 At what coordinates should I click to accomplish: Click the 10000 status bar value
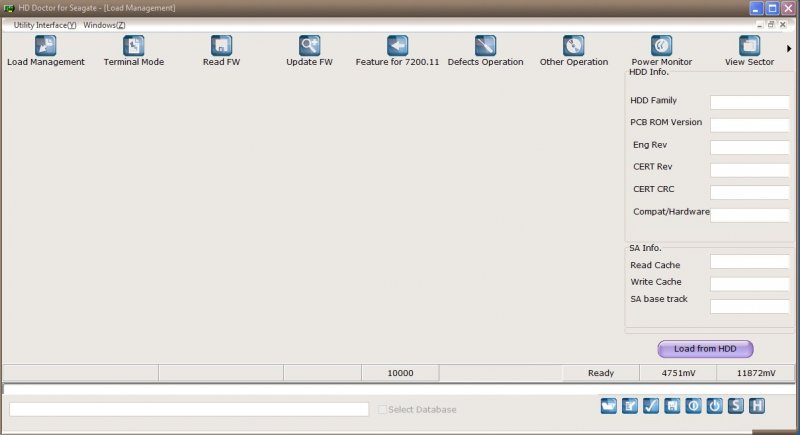[x=400, y=373]
